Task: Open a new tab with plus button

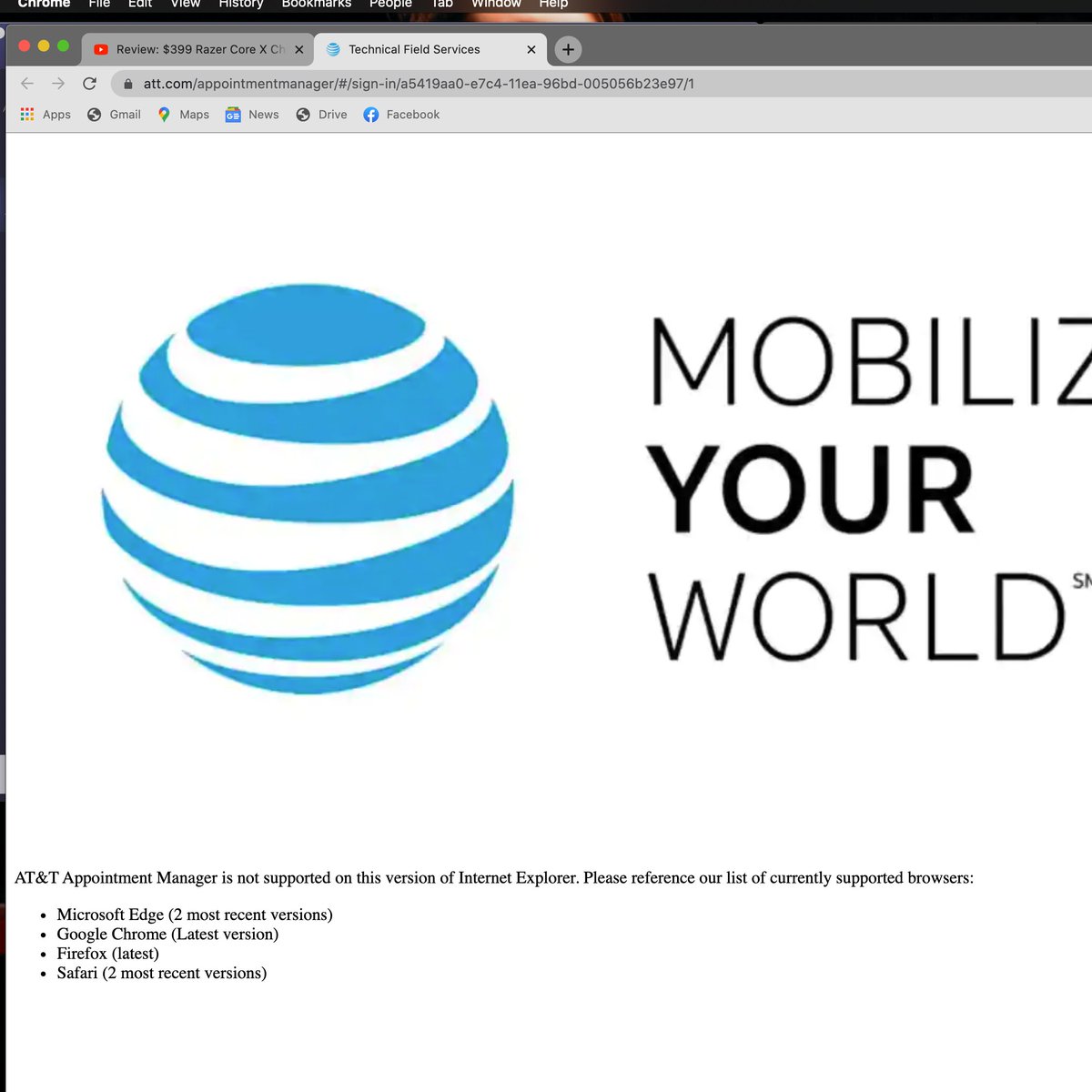Action: [568, 49]
